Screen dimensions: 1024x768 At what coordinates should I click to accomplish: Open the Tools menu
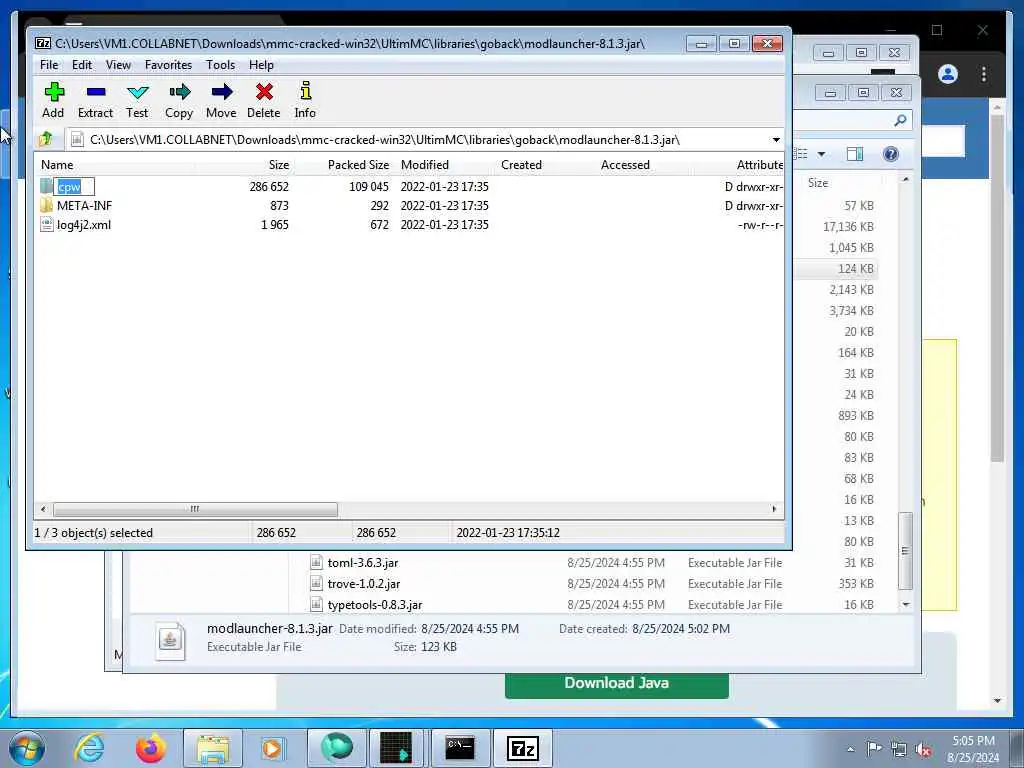tap(220, 65)
